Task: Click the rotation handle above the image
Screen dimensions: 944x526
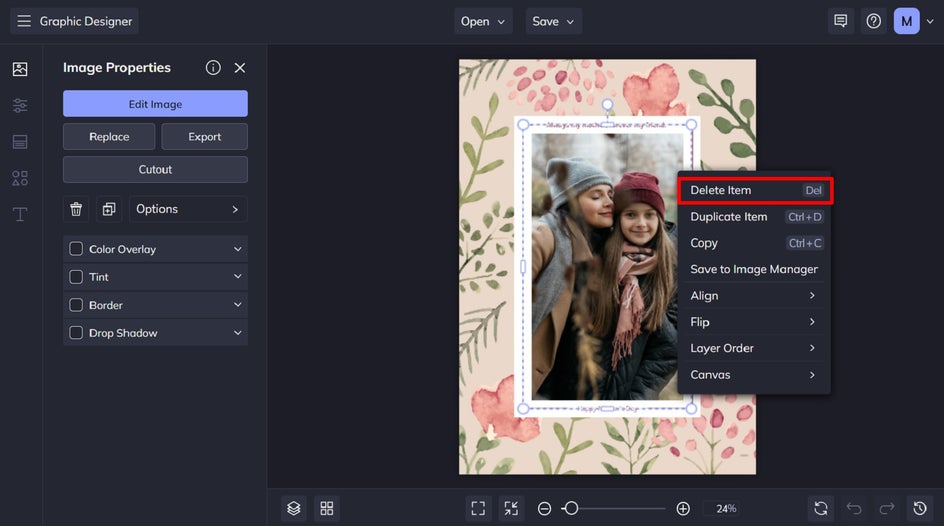Action: [x=607, y=105]
